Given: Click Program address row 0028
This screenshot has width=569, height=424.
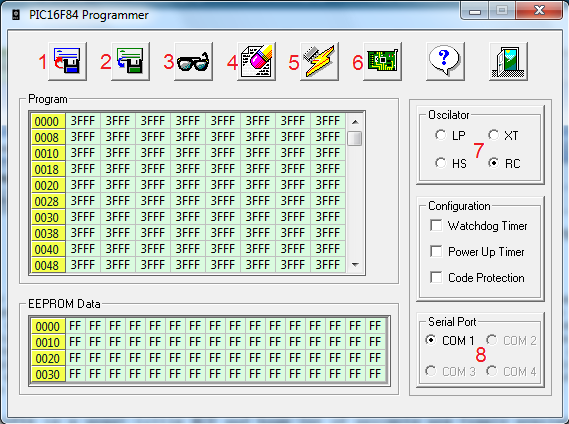Looking at the screenshot, I should 48,201.
